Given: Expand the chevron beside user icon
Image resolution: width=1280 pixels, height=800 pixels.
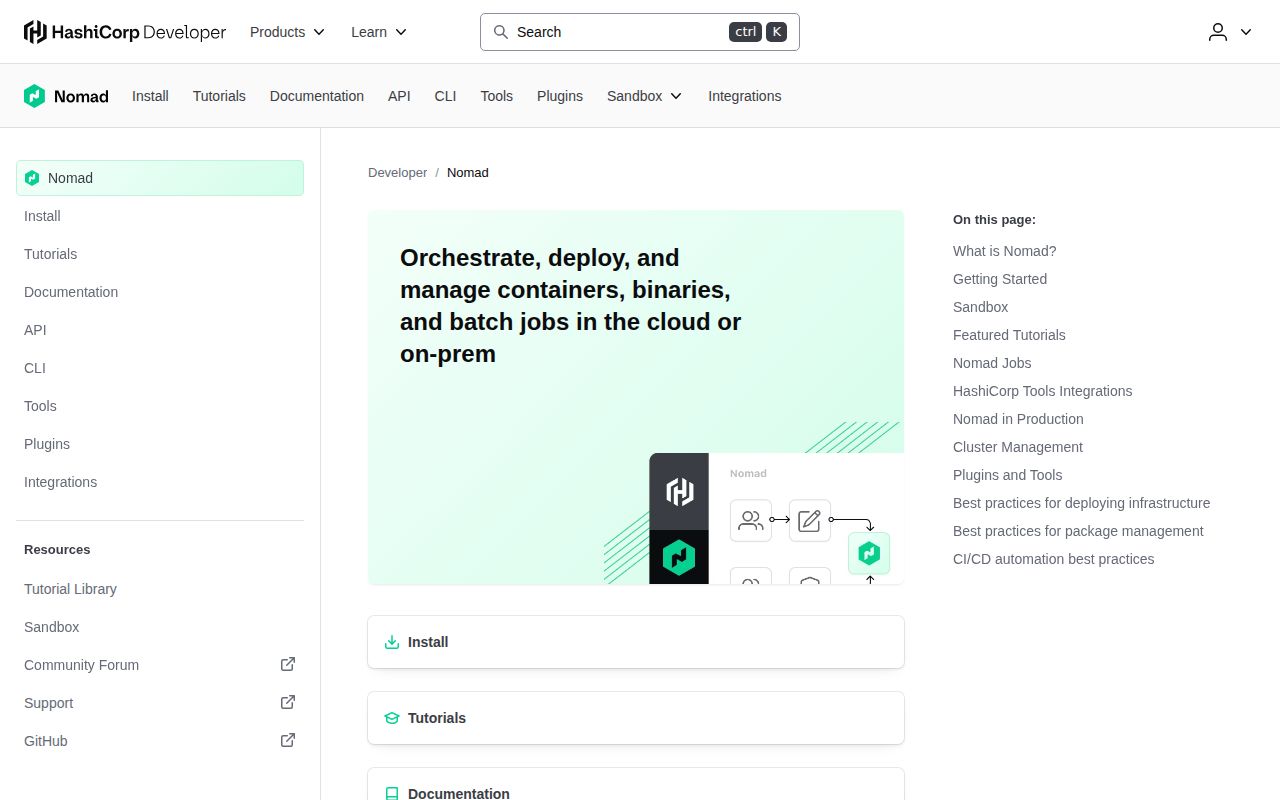Looking at the screenshot, I should pyautogui.click(x=1246, y=32).
